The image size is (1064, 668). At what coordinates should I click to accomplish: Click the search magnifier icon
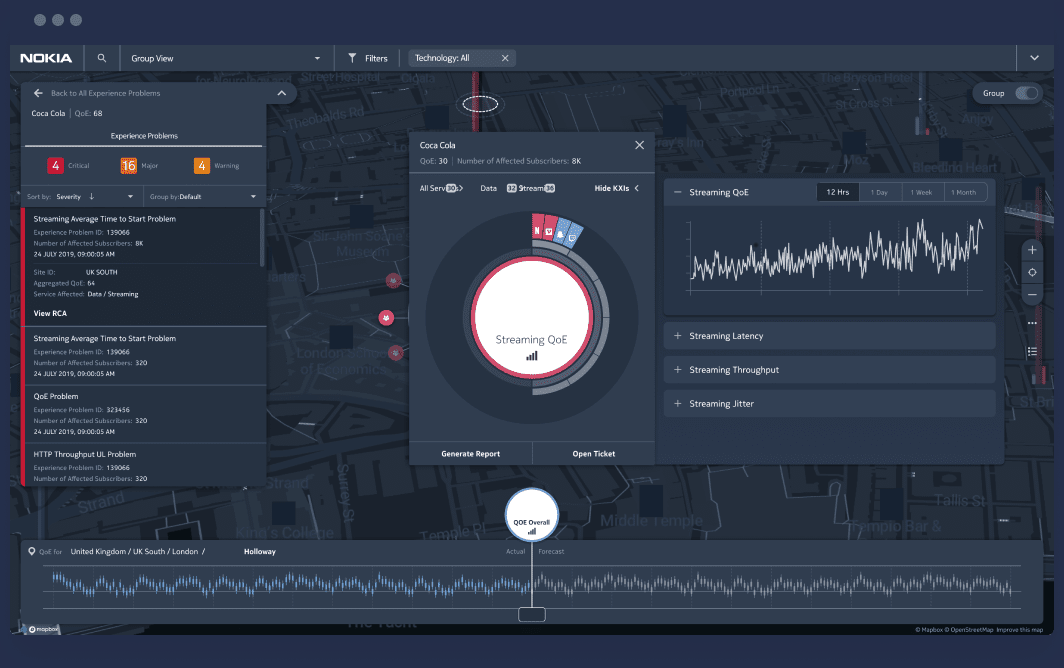coord(101,58)
